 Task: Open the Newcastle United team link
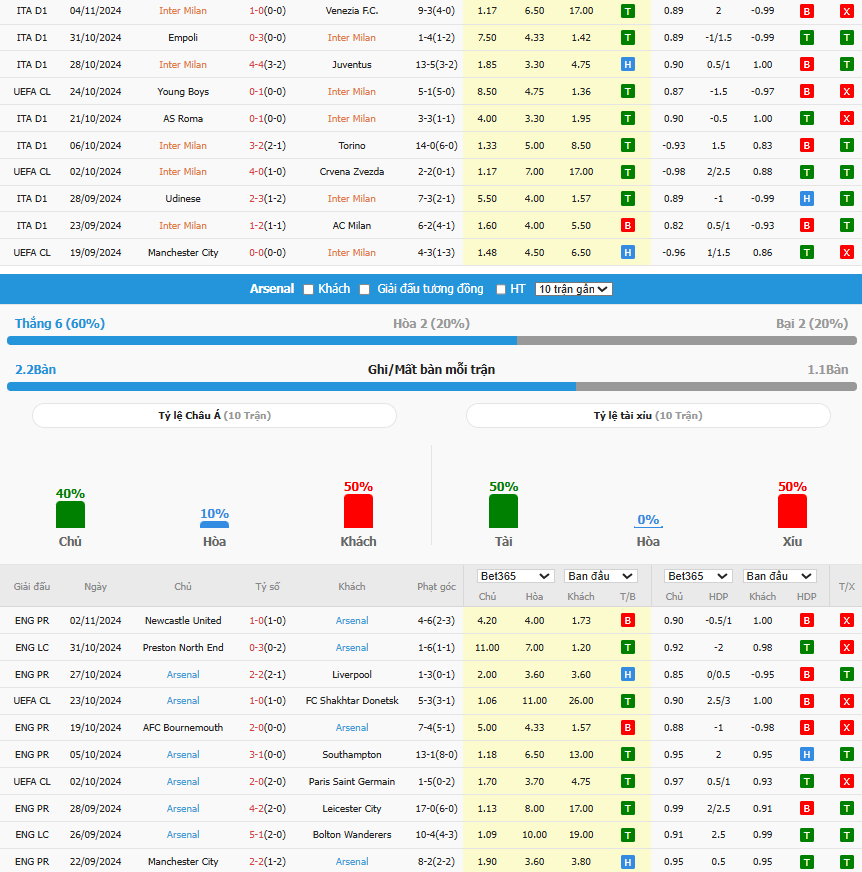[x=183, y=621]
